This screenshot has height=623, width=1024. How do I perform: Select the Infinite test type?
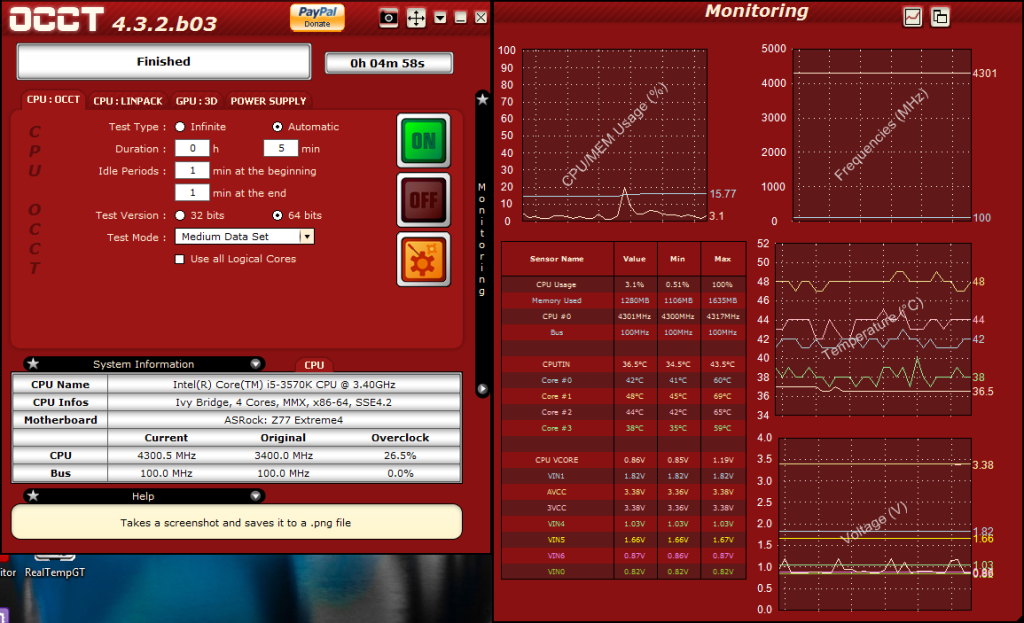(x=180, y=127)
